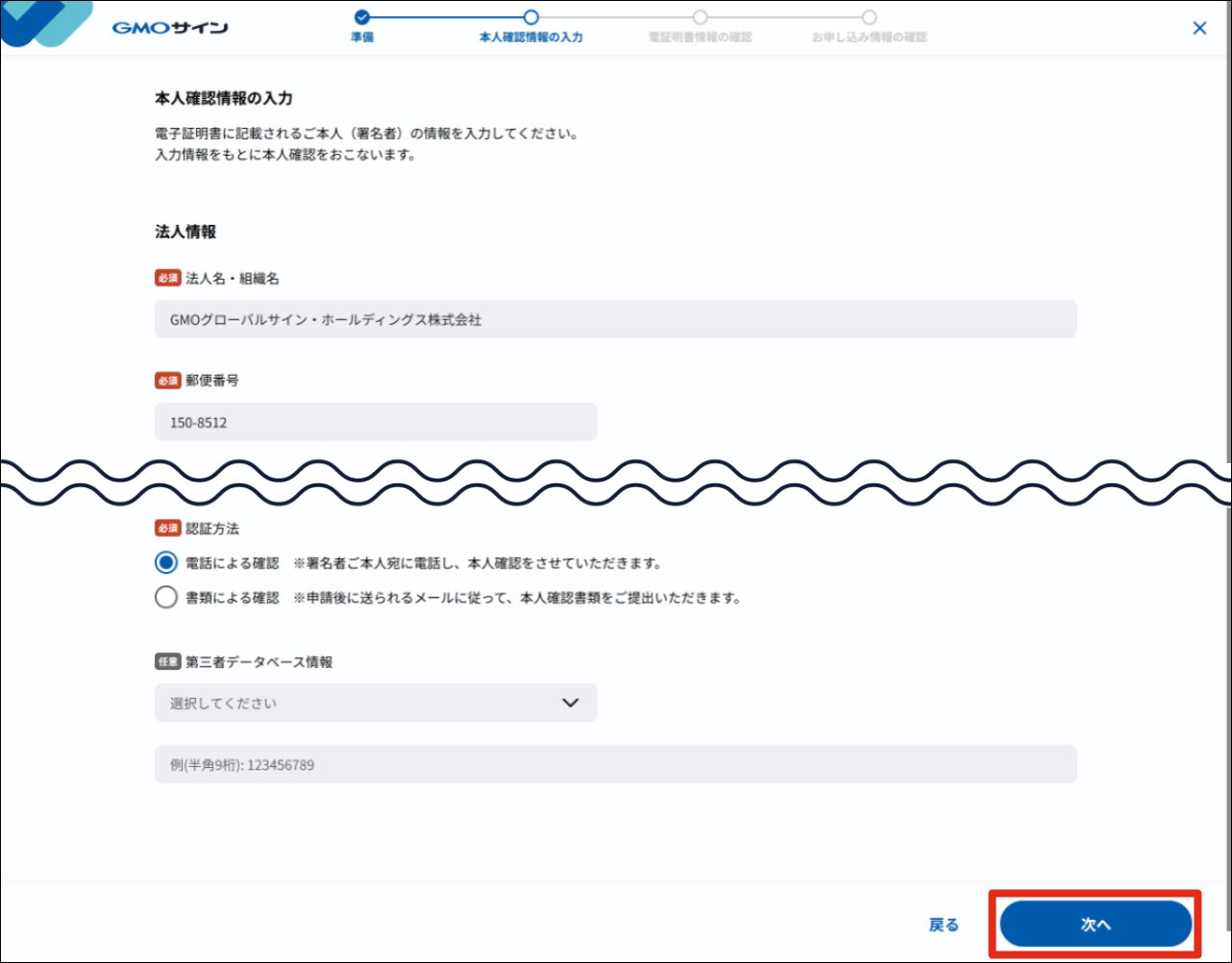
Task: Click the blue progress connector line
Action: (x=447, y=17)
